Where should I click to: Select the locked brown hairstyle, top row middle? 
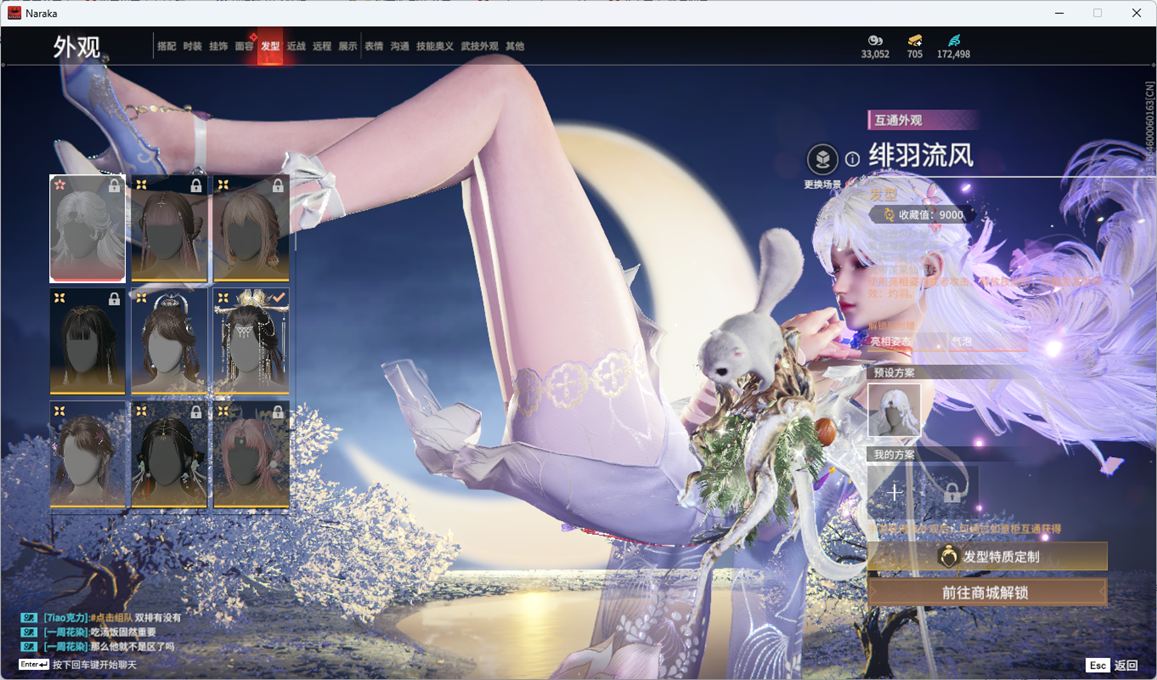(169, 229)
